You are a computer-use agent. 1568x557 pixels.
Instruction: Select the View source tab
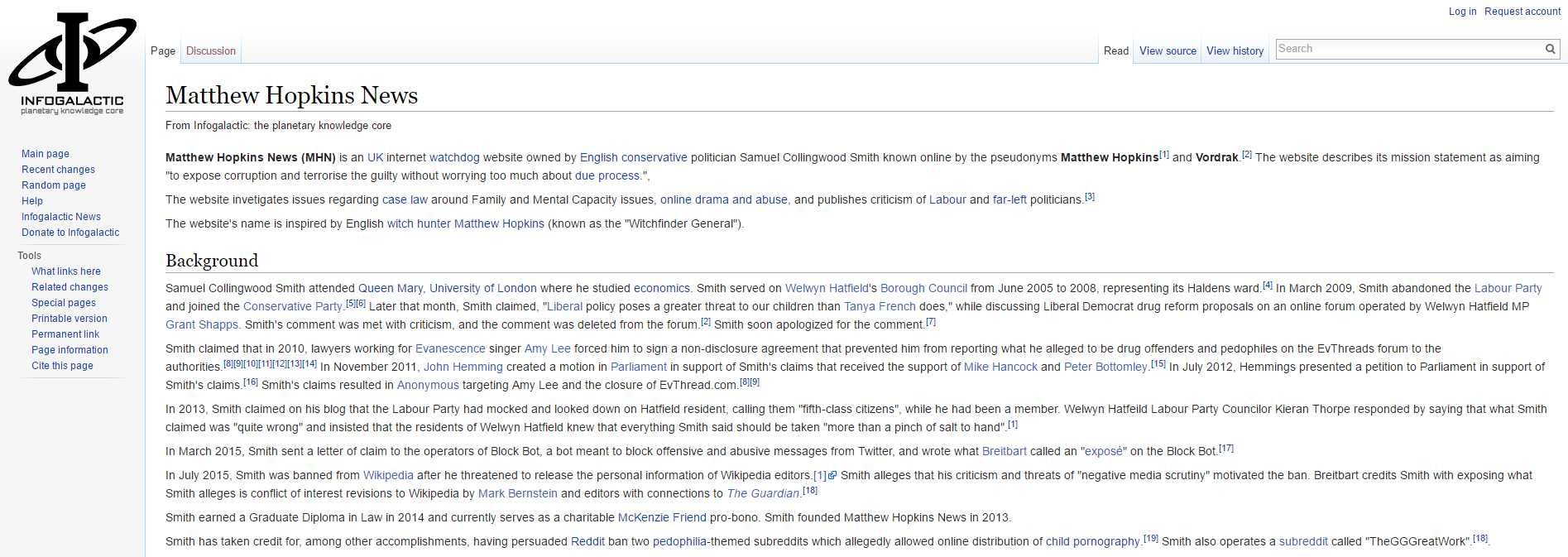(x=1168, y=50)
